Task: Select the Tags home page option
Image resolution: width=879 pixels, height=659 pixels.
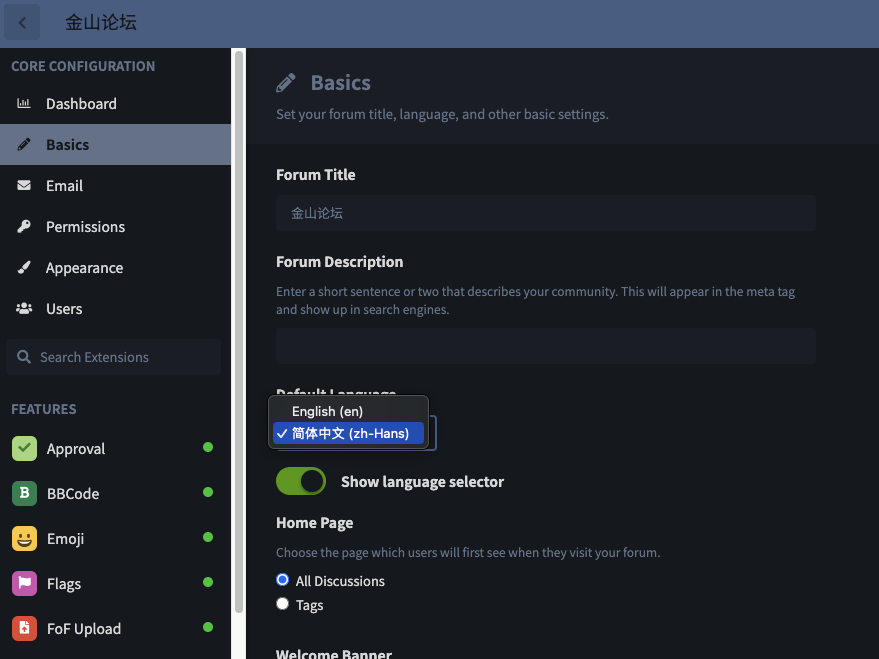Action: 283,604
